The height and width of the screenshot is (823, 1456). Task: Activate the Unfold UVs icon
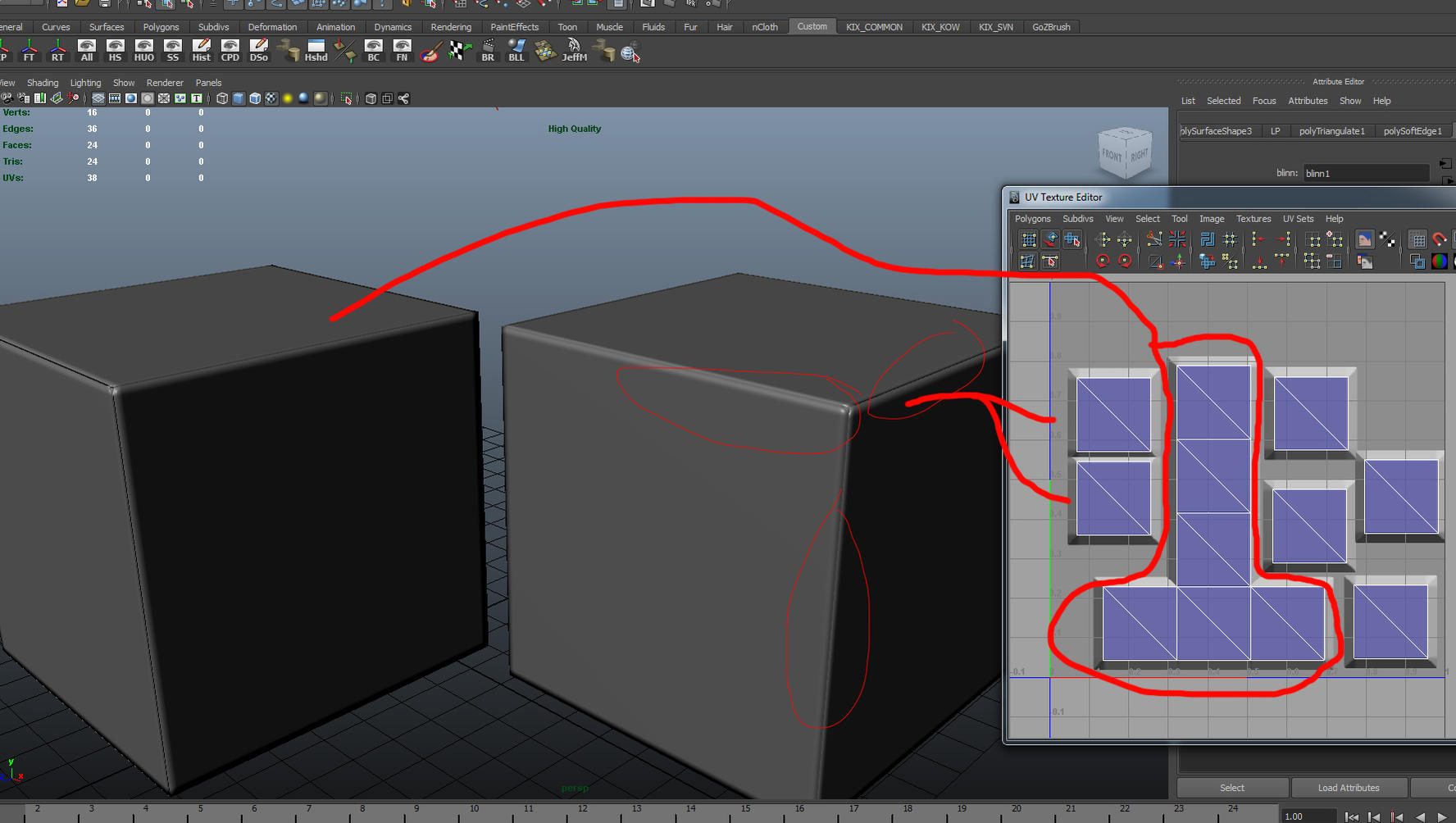[1209, 239]
